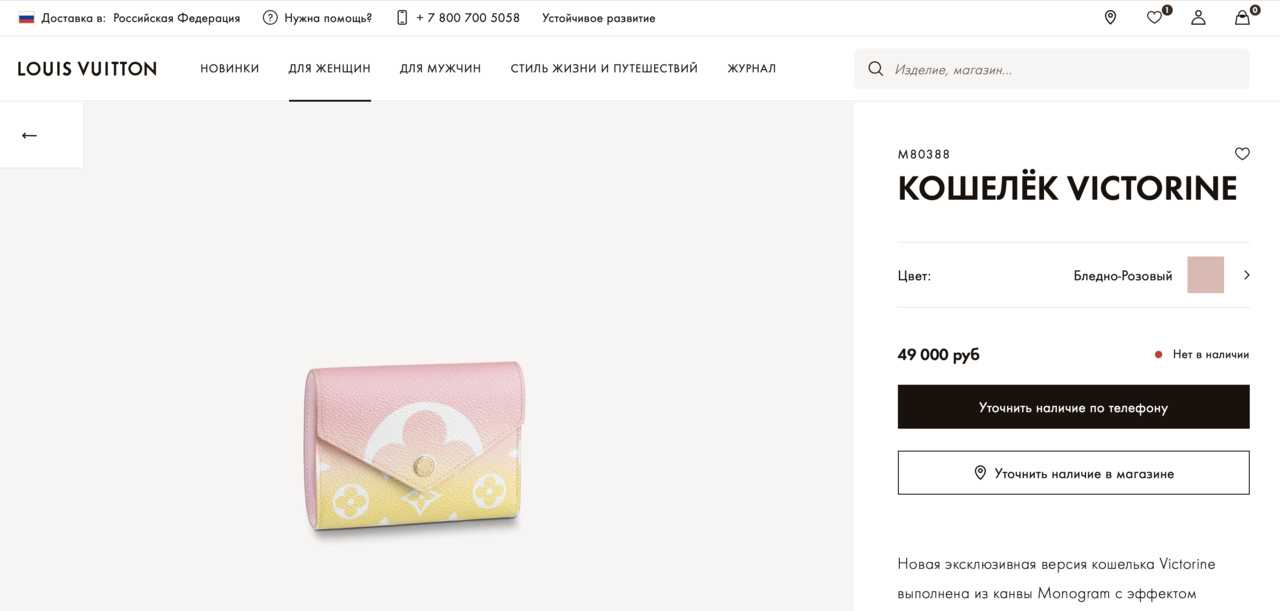1280x611 pixels.
Task: Click the search magnifier icon
Action: click(x=876, y=69)
